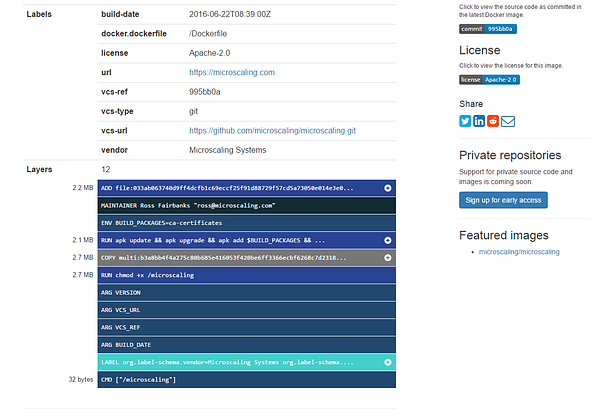Select the ARG VERSION layer
The height and width of the screenshot is (411, 600).
(246, 293)
